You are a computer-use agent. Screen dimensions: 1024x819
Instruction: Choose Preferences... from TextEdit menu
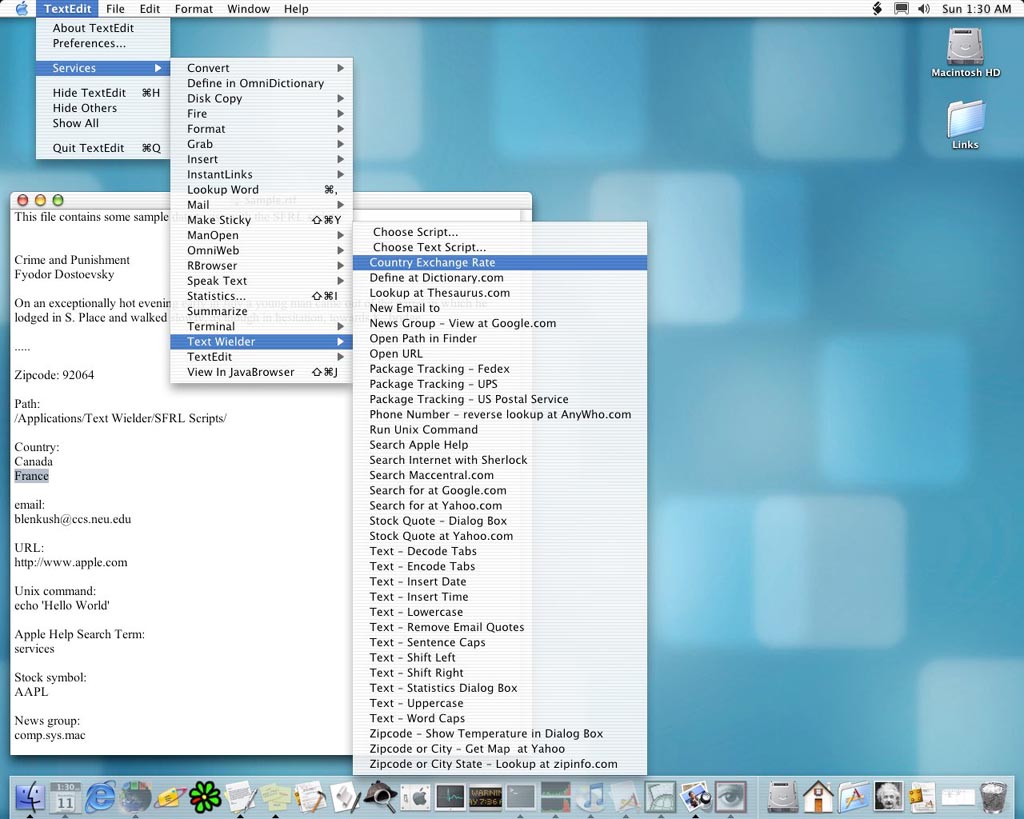(x=103, y=43)
